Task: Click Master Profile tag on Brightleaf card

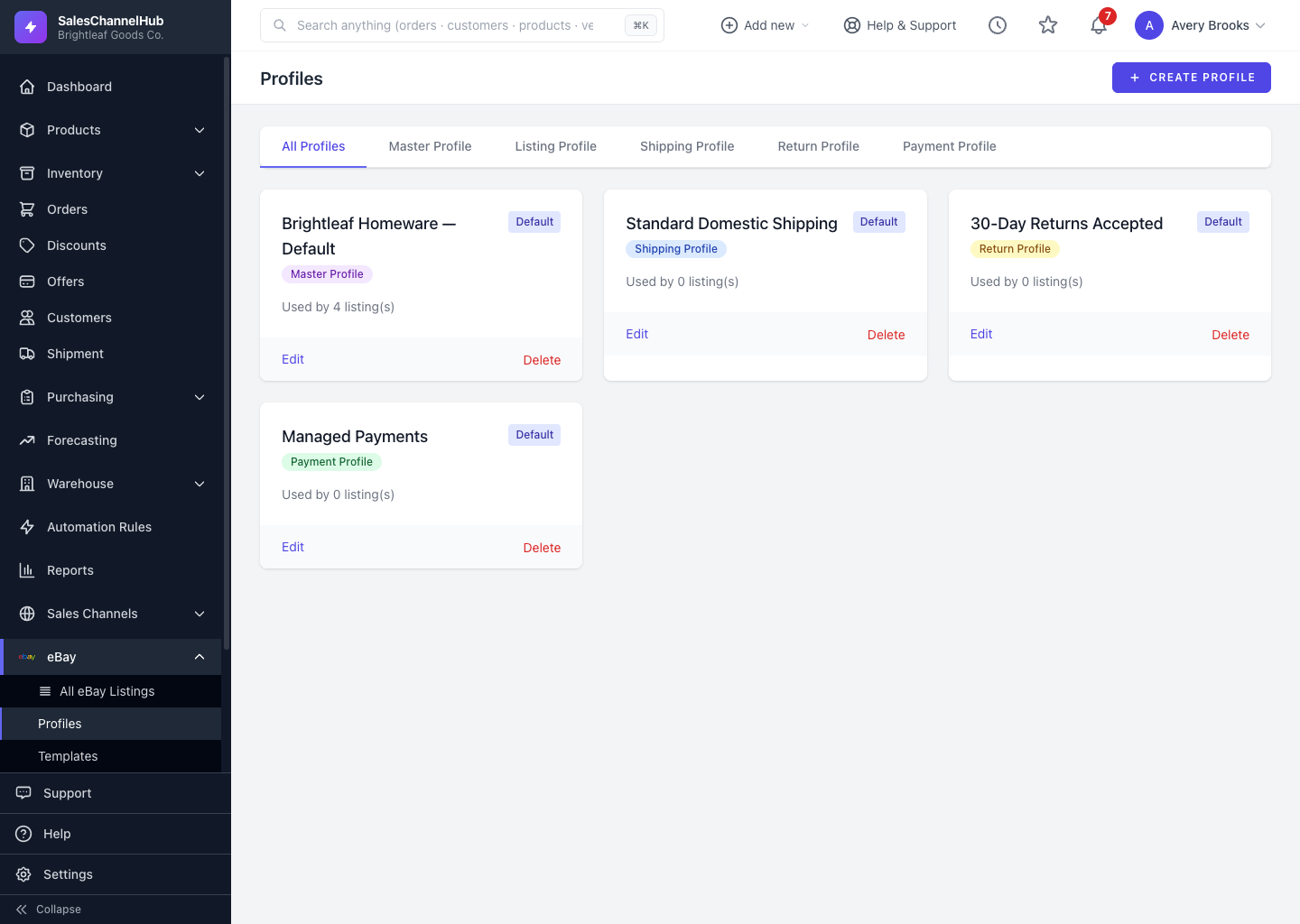Action: [x=327, y=274]
